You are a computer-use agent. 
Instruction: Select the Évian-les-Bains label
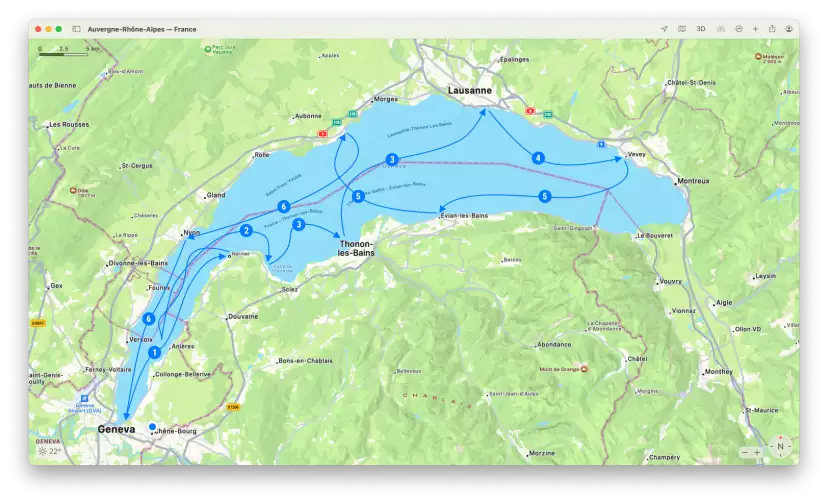[x=464, y=215]
